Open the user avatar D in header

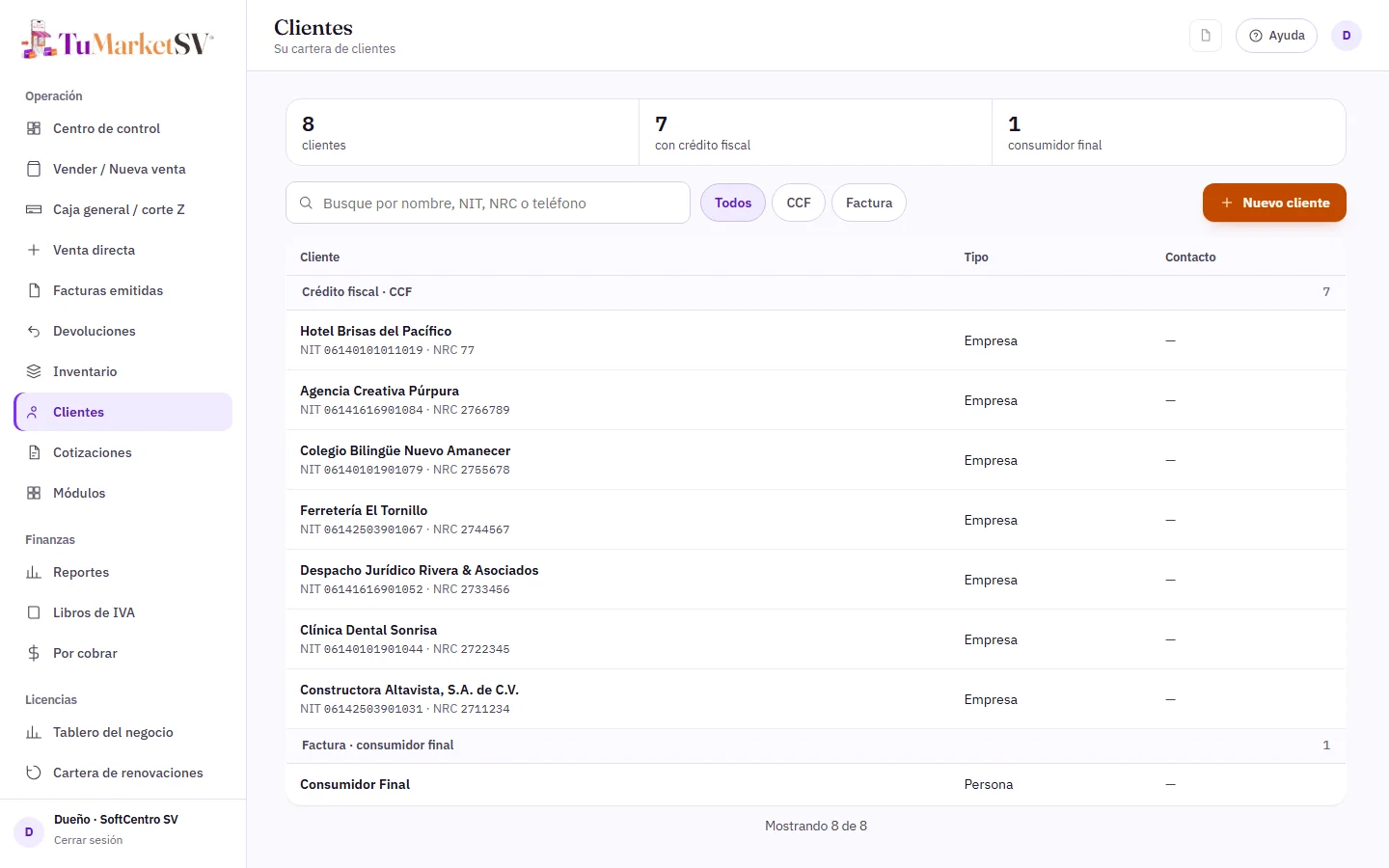(1347, 36)
